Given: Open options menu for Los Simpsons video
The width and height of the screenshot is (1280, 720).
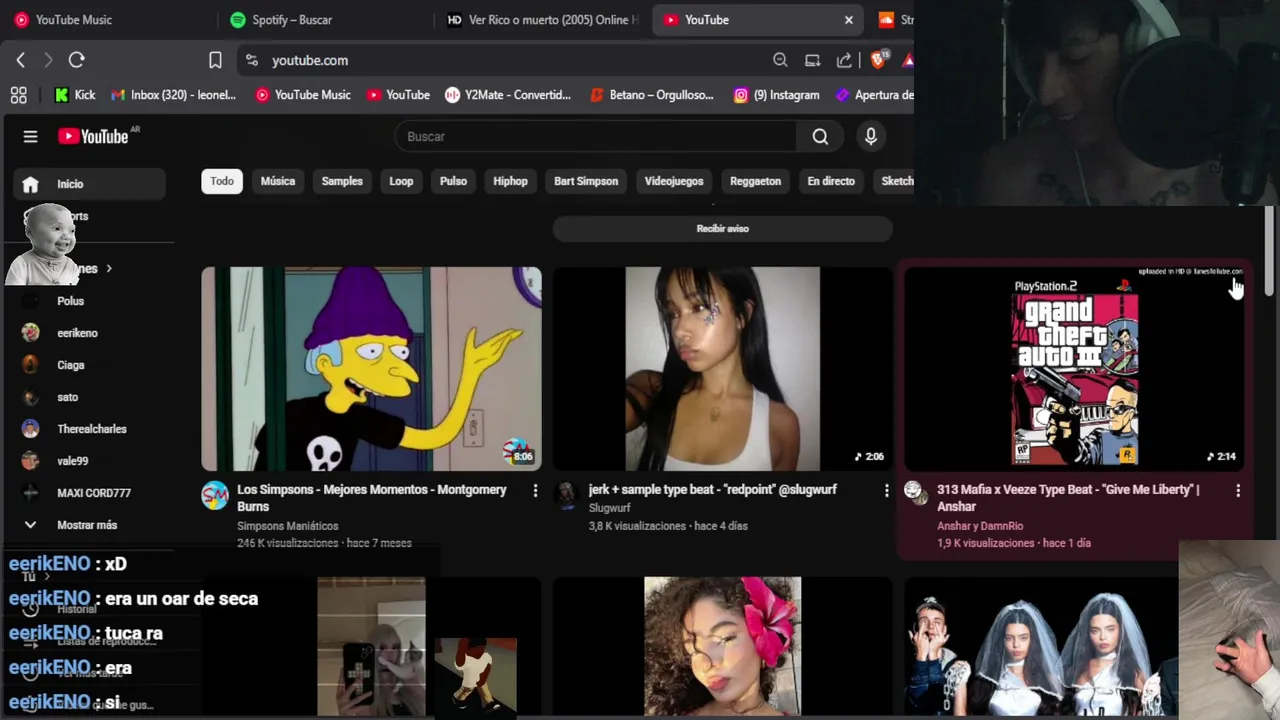Looking at the screenshot, I should pos(535,491).
